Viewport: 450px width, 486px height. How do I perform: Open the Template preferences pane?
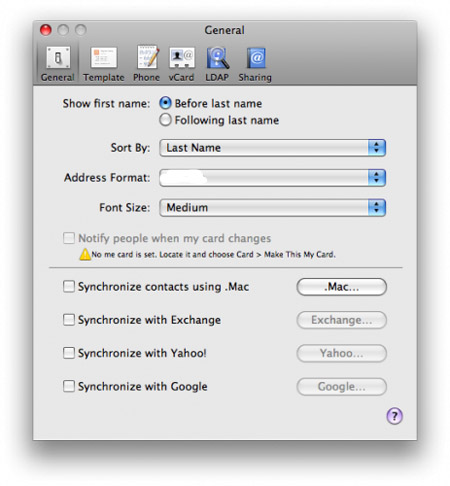point(104,64)
